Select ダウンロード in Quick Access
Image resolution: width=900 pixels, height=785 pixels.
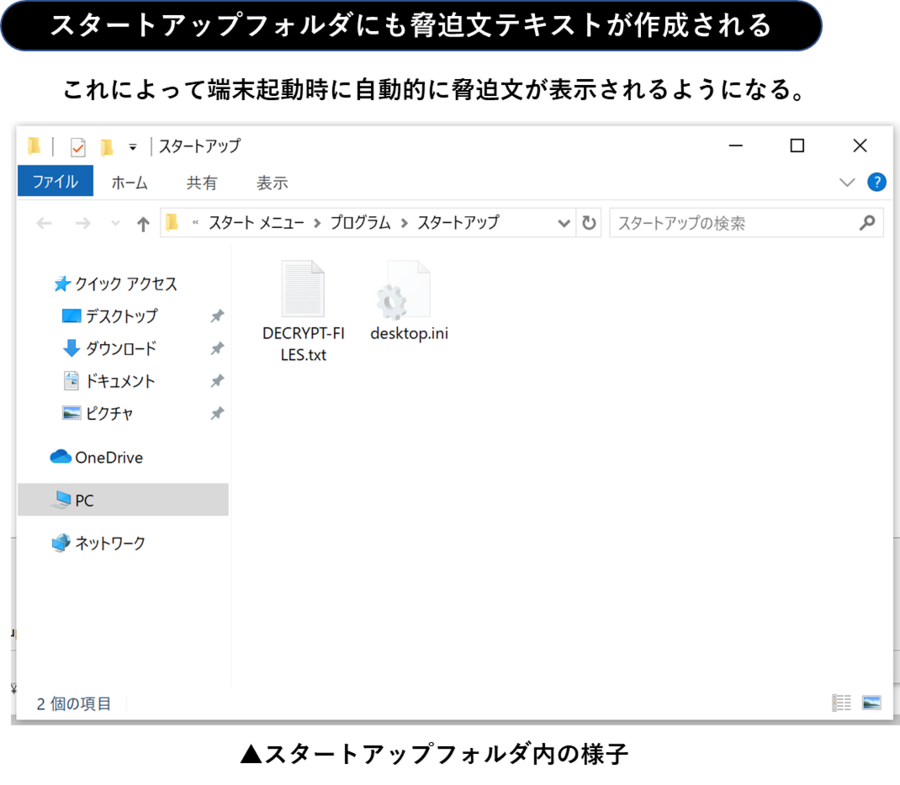120,349
